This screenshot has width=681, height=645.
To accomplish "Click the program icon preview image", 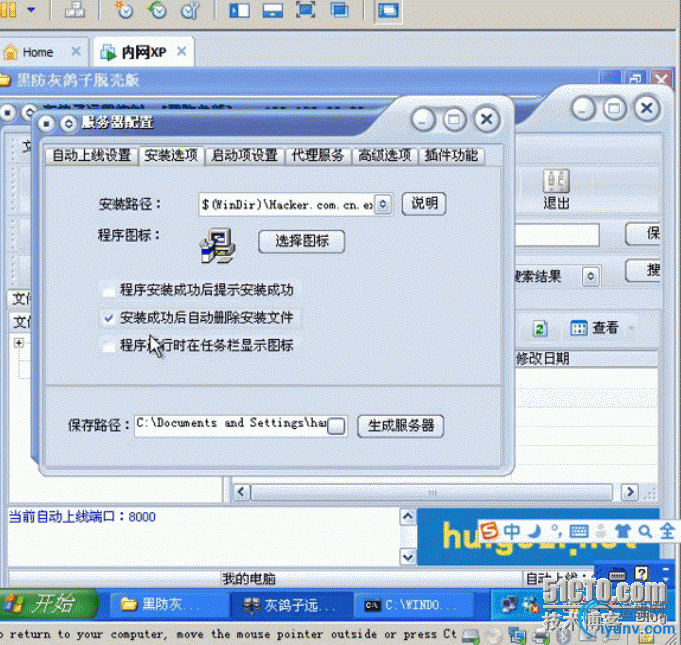I will tap(218, 246).
